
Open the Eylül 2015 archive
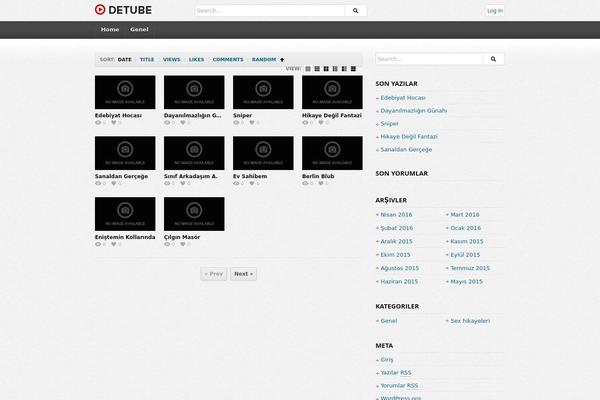[x=465, y=255]
